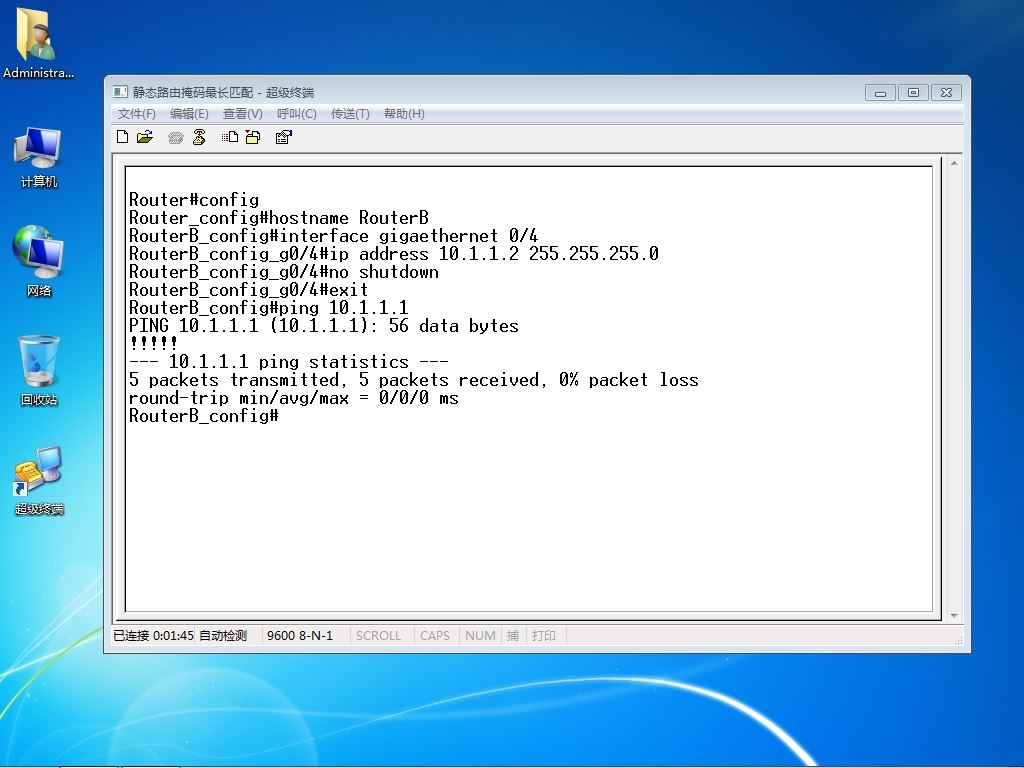Click the 'interface gigaethernet 0/4' line
This screenshot has width=1024, height=768.
334,236
